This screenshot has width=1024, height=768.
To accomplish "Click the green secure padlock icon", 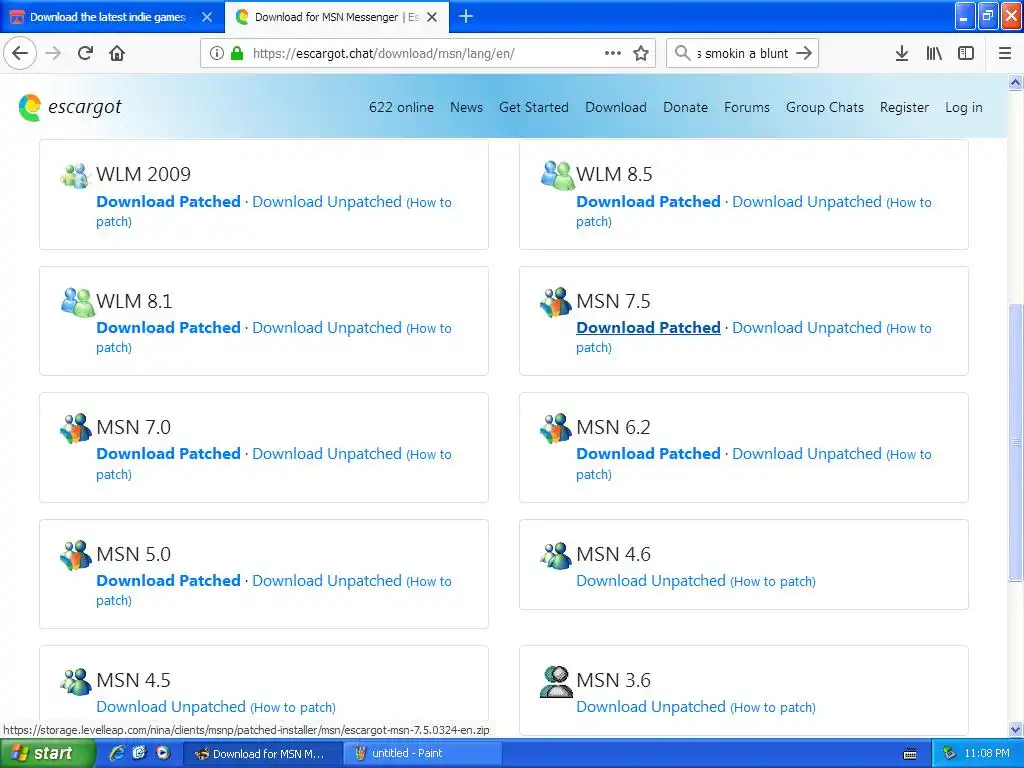I will click(x=237, y=54).
